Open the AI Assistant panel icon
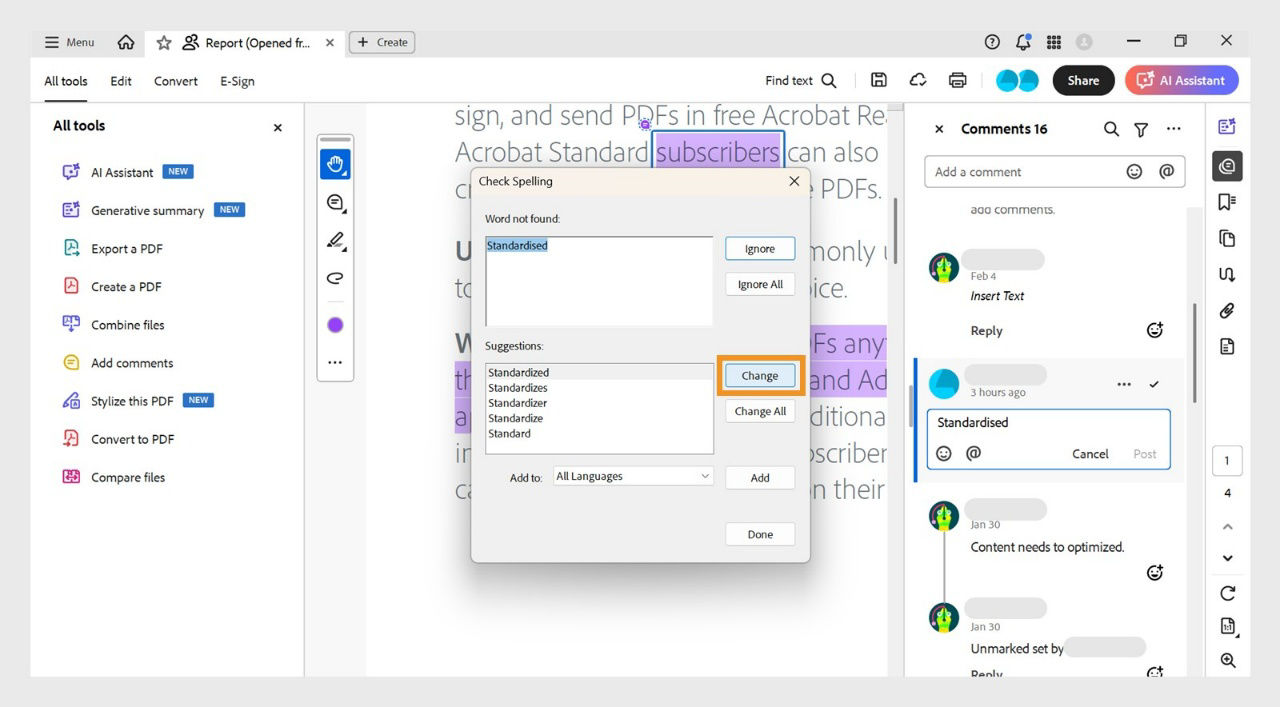 1228,127
